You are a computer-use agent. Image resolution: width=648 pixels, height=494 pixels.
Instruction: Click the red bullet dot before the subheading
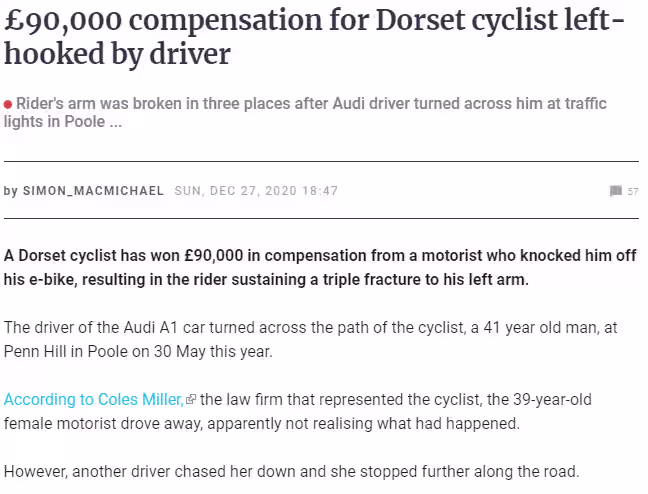coord(8,104)
